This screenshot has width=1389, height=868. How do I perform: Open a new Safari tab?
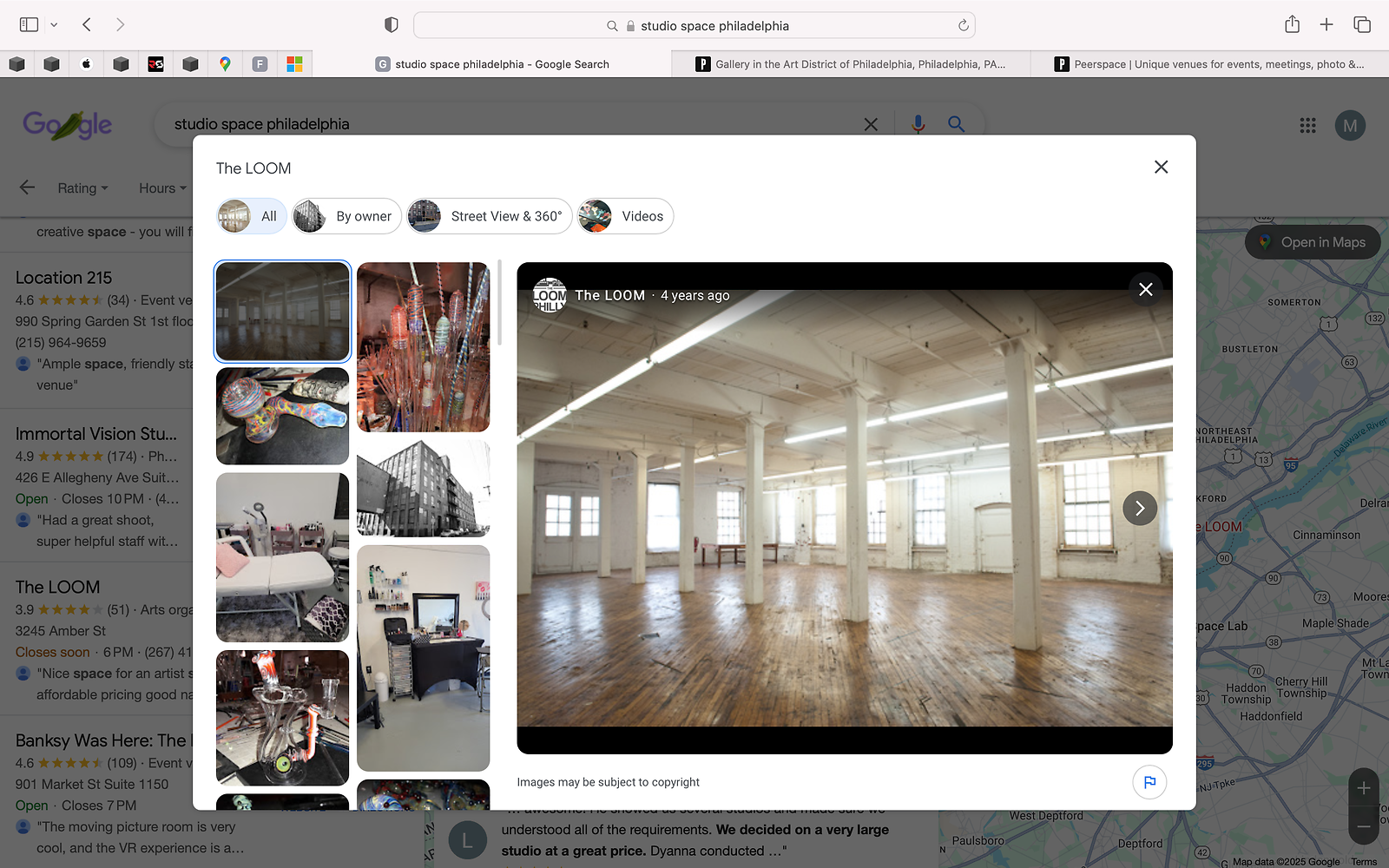[1326, 25]
